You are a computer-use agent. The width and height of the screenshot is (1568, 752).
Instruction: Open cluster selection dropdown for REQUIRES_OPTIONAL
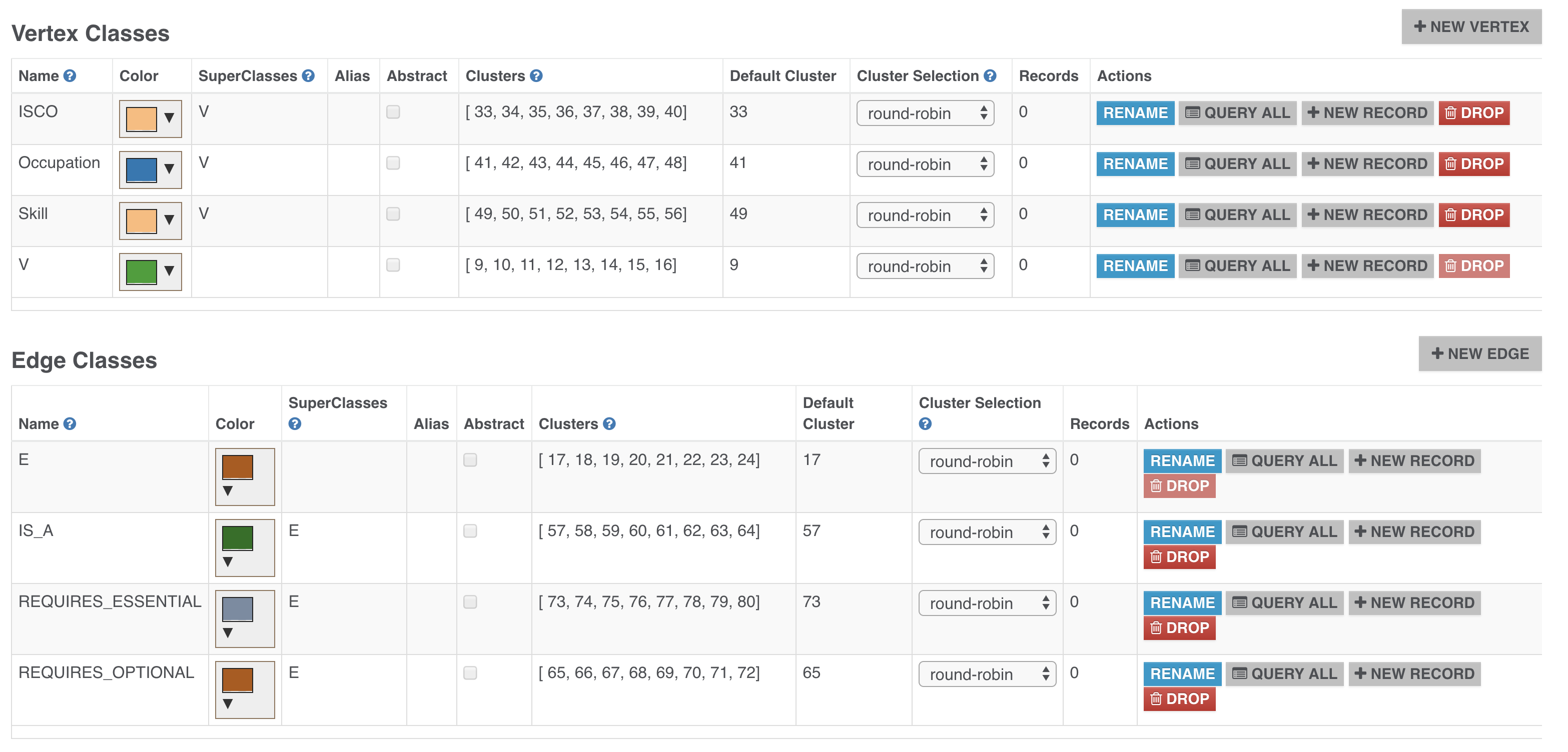click(x=987, y=674)
